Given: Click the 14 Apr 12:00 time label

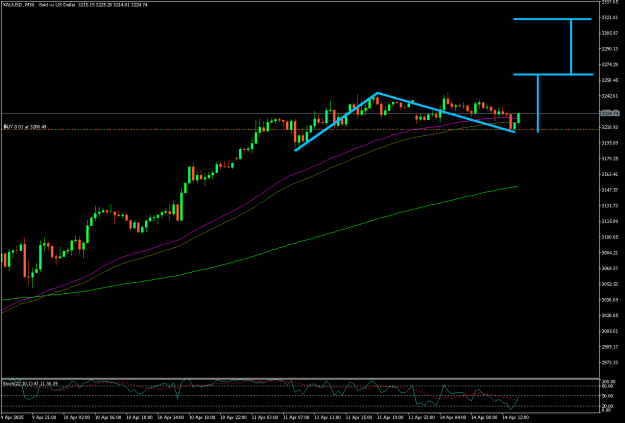Looking at the screenshot, I should [517, 417].
